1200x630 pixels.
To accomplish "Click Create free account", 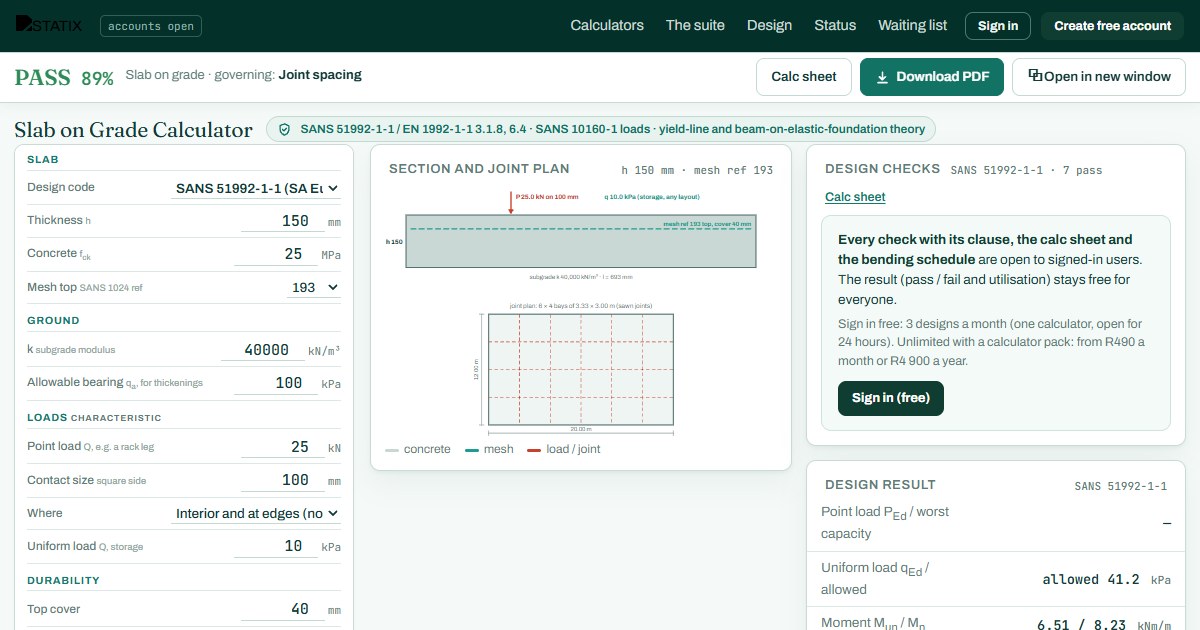I will pos(1112,26).
